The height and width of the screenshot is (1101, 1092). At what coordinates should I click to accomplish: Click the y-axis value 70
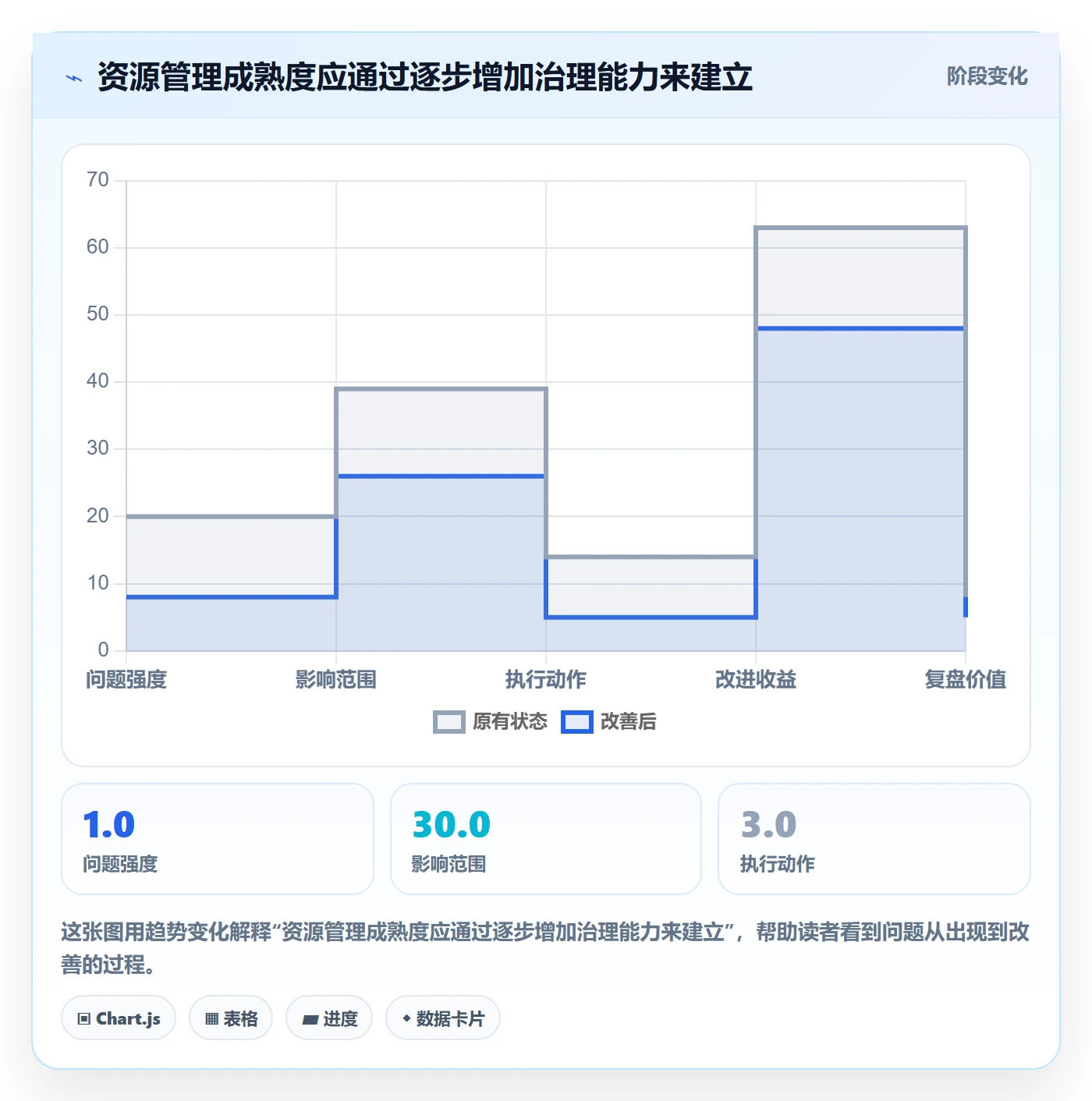(98, 180)
